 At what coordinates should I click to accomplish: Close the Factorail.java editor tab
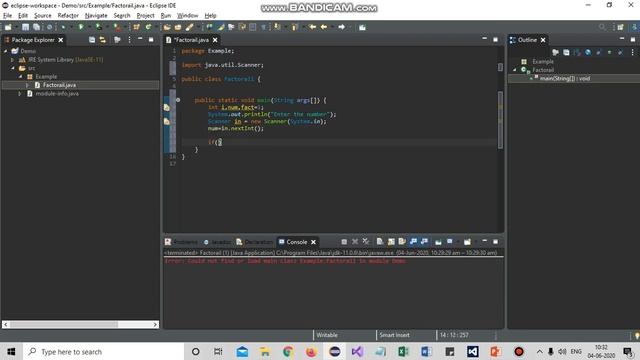[215, 40]
